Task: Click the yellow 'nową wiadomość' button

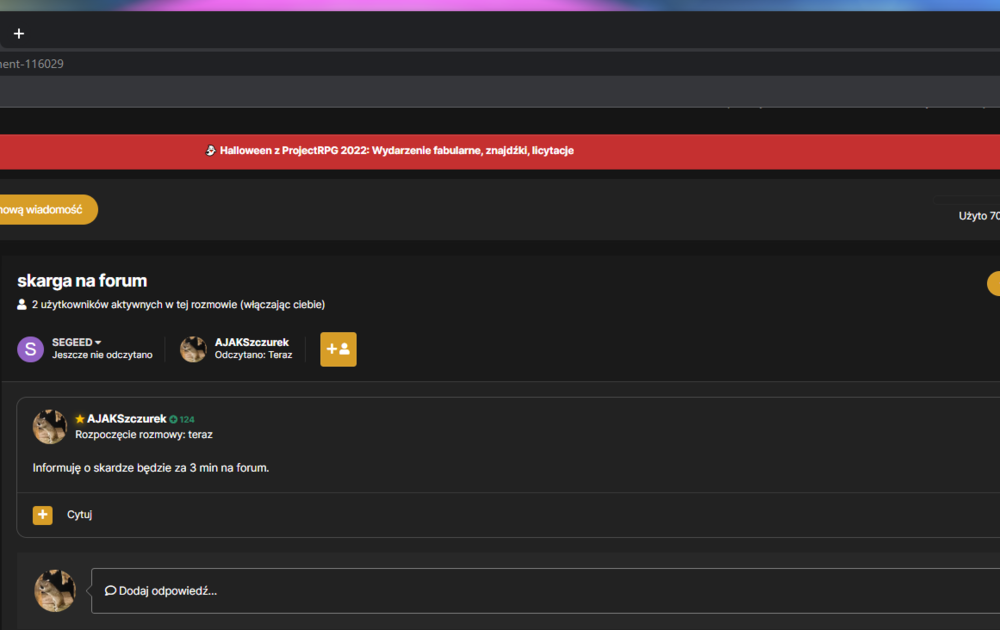Action: [x=45, y=209]
